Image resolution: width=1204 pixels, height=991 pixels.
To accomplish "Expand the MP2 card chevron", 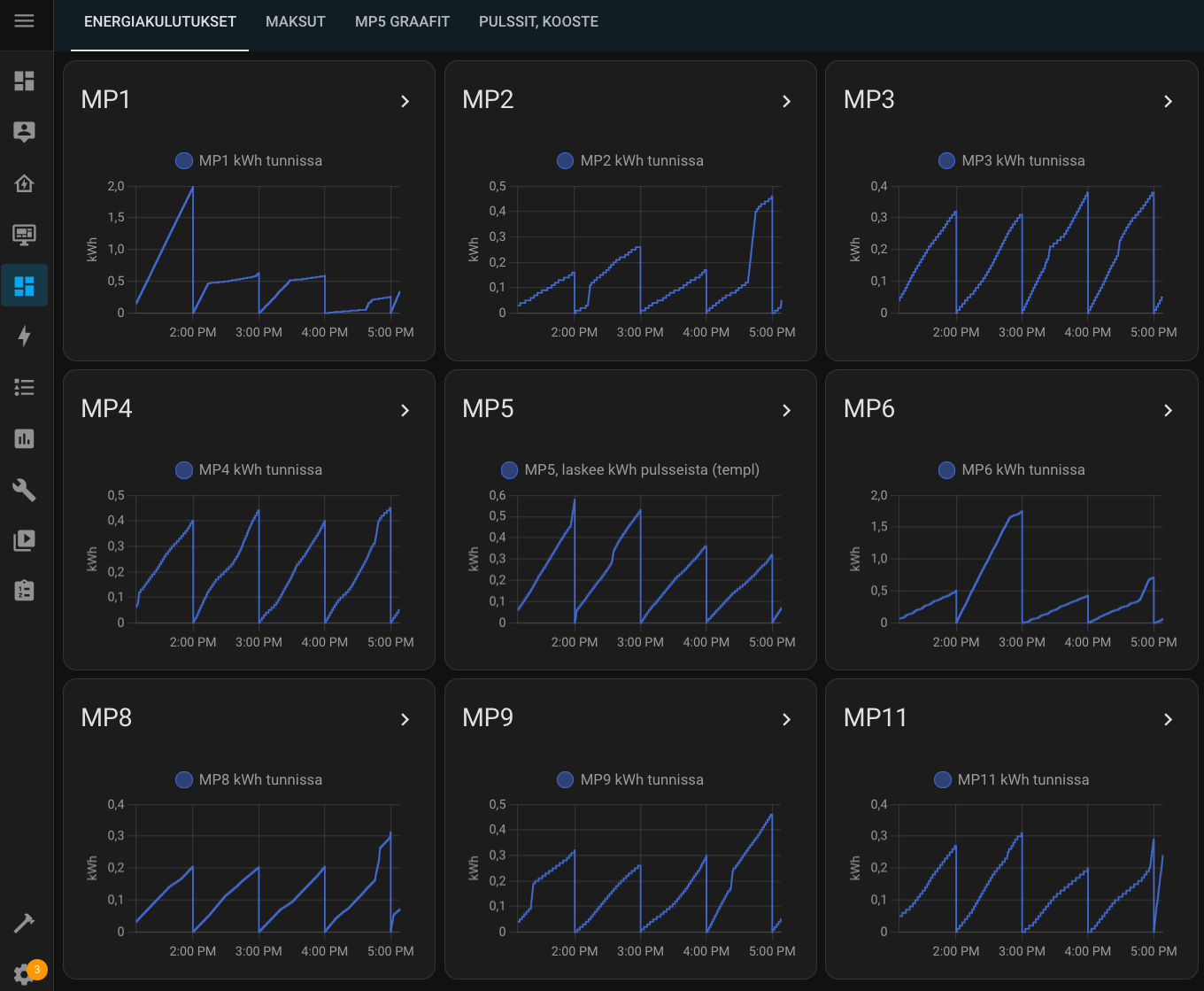I will click(x=787, y=101).
